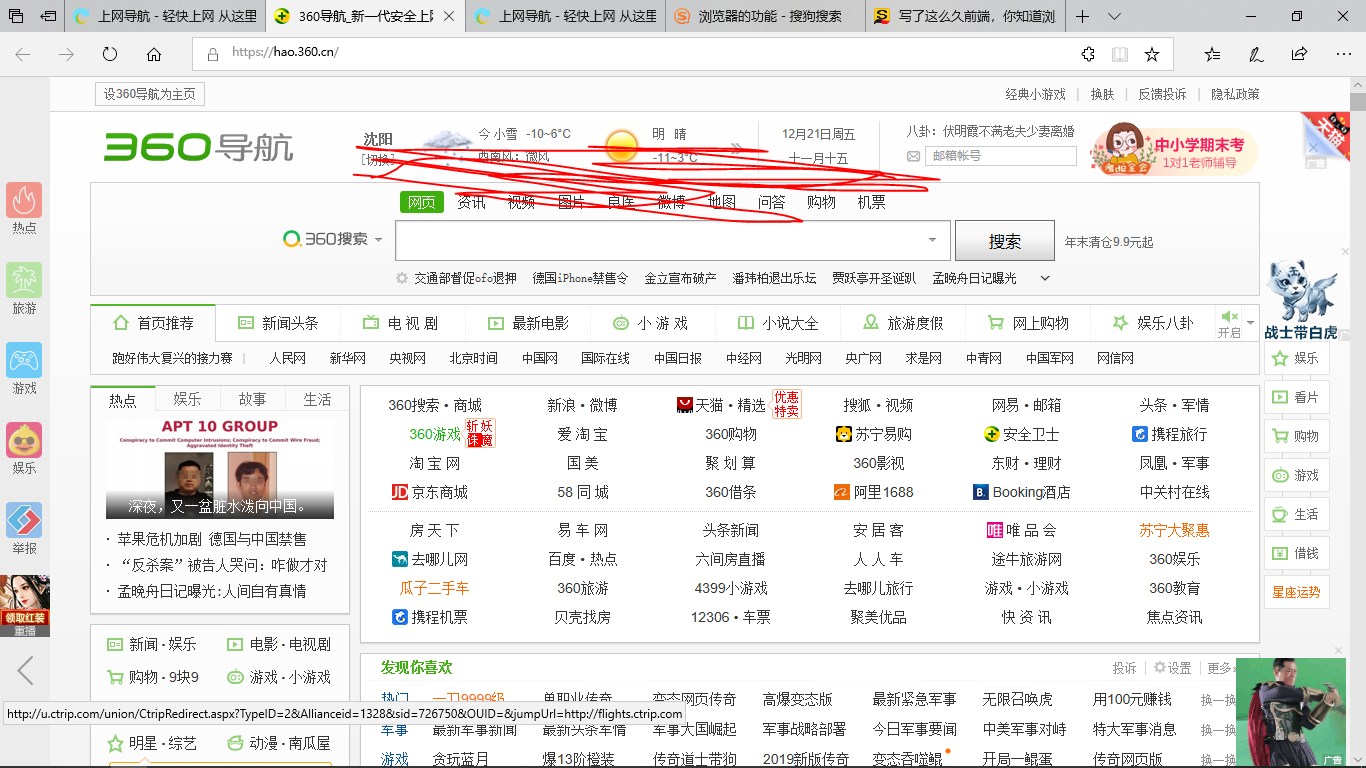Image resolution: width=1366 pixels, height=768 pixels.
Task: Click 设360导航为主页 button
Action: (150, 94)
